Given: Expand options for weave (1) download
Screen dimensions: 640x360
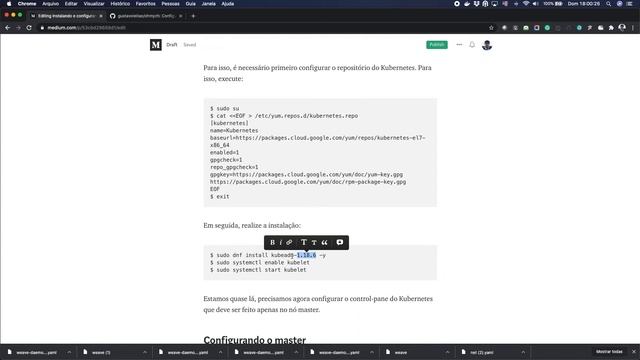Looking at the screenshot, I should pyautogui.click(x=145, y=352).
